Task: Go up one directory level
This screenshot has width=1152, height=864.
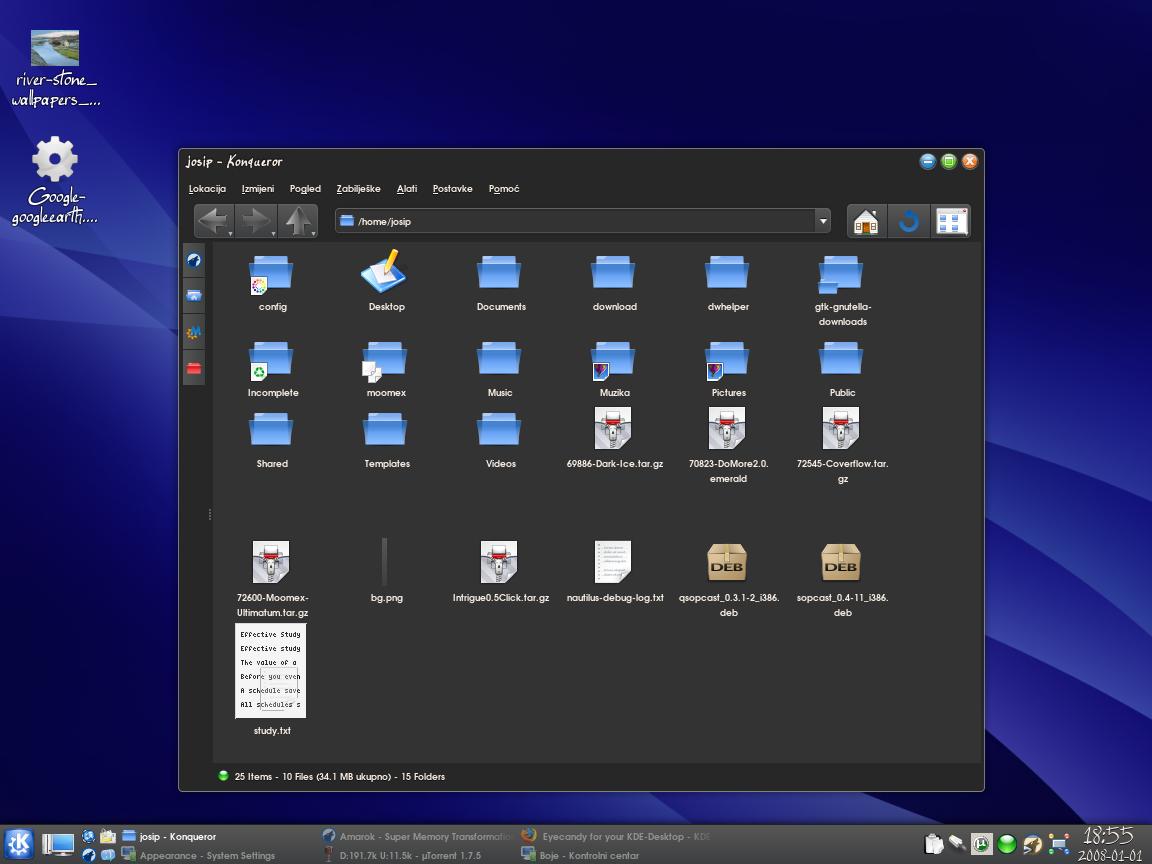Action: [297, 220]
